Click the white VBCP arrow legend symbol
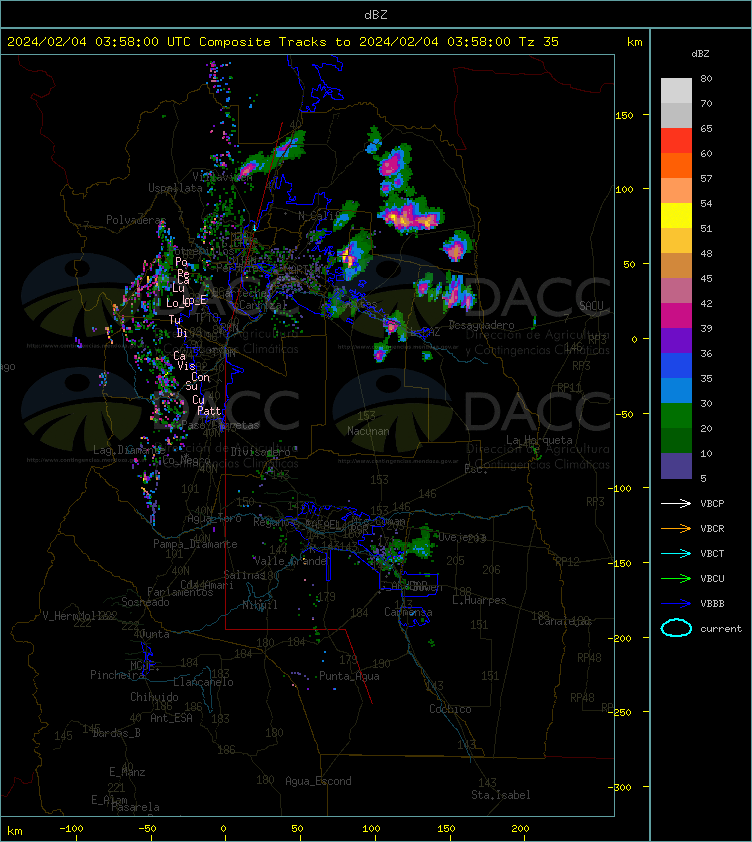 click(676, 503)
